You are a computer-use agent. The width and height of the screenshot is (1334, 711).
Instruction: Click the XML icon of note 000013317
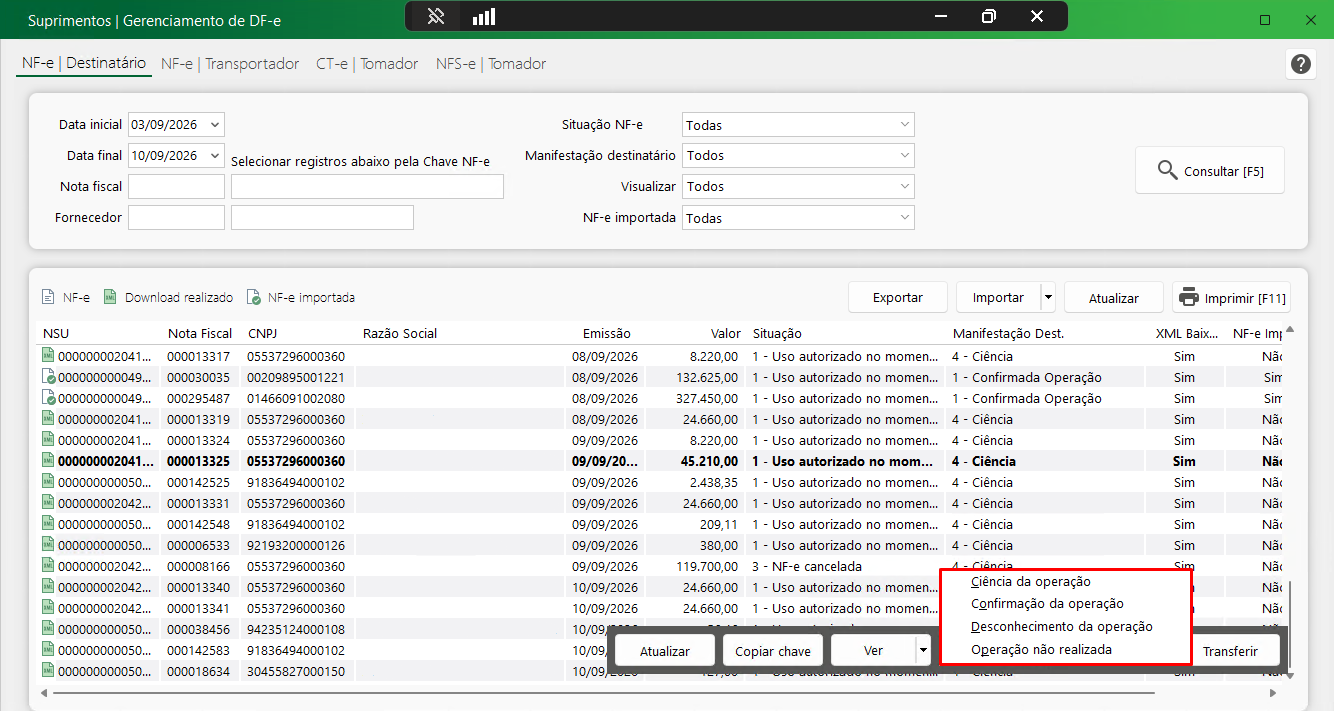tap(48, 356)
